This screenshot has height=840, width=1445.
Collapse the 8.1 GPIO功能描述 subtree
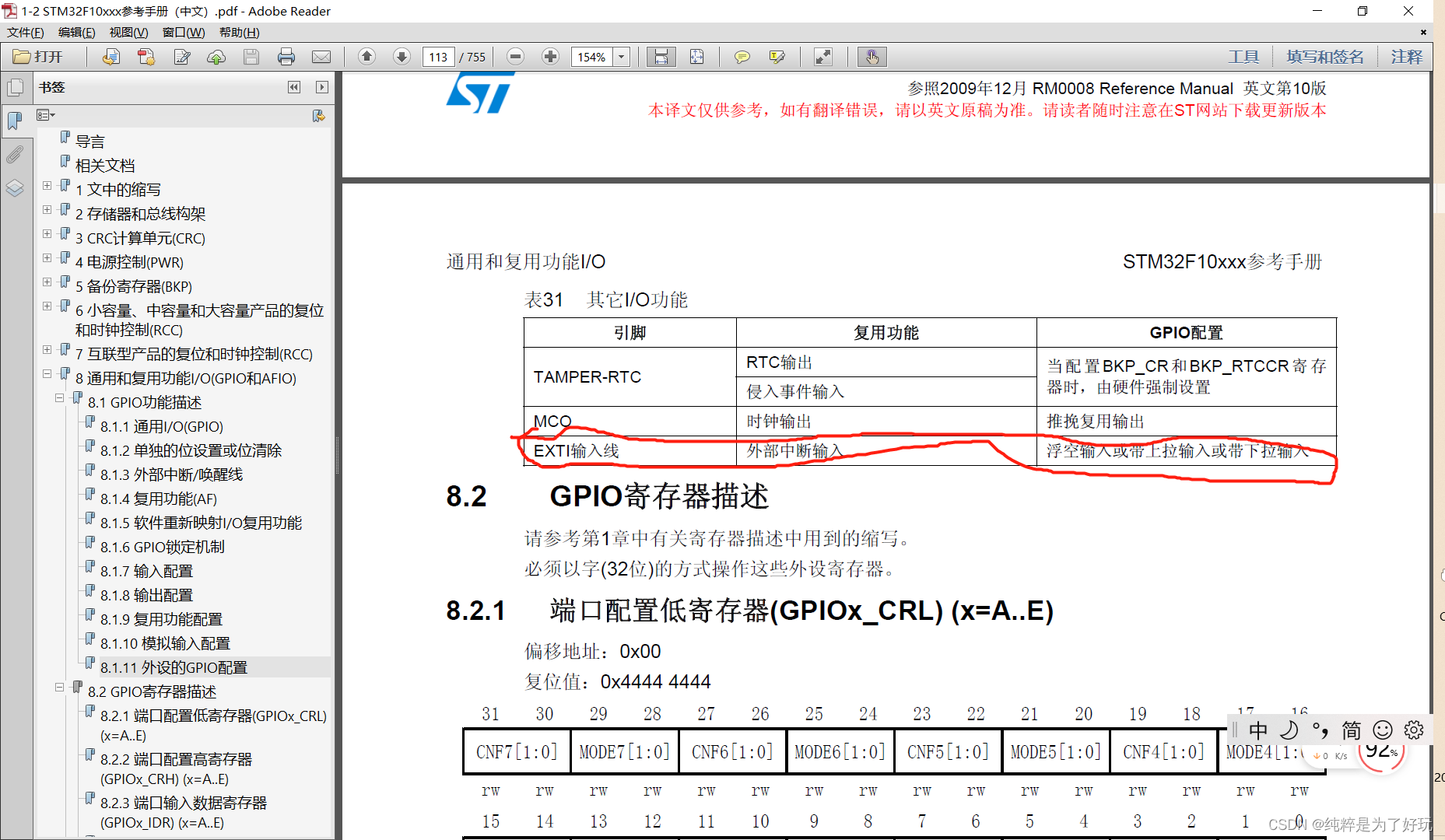[x=60, y=397]
